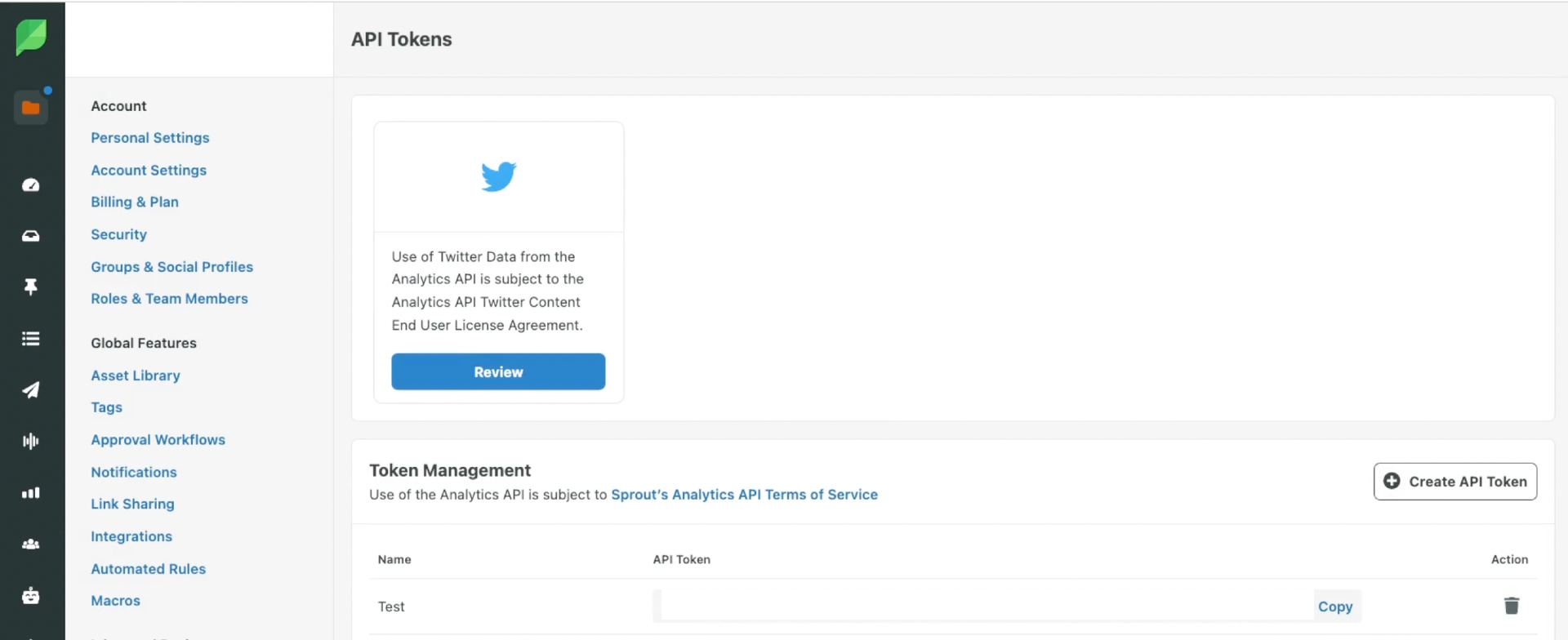The image size is (1568, 640).
Task: Click the Twitter bird icon
Action: 499,176
